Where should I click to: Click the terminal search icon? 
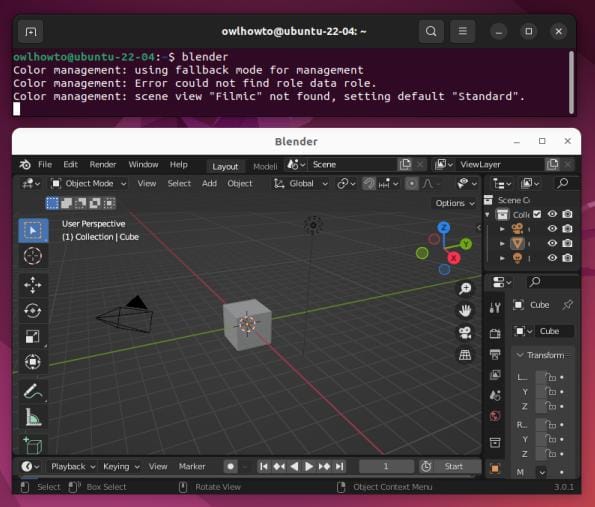[x=431, y=31]
